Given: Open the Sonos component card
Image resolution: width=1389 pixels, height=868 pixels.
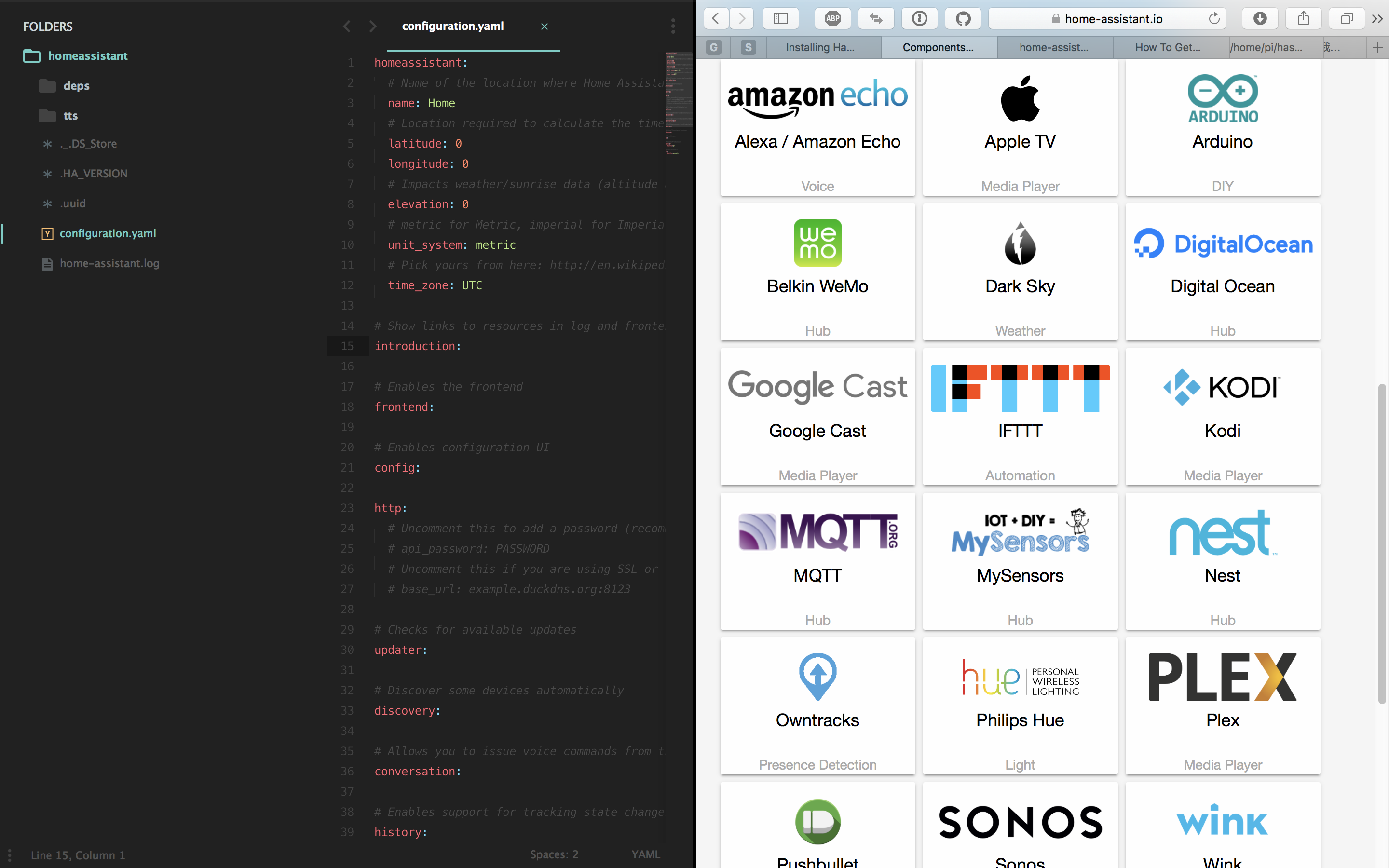Looking at the screenshot, I should pos(1020,826).
